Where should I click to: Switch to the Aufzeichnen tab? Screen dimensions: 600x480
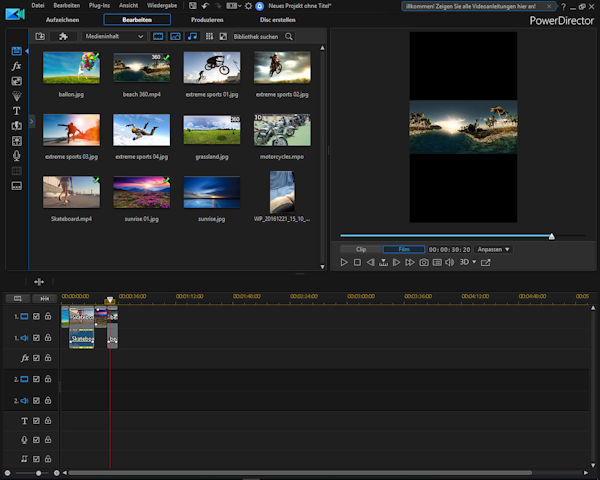pyautogui.click(x=62, y=20)
